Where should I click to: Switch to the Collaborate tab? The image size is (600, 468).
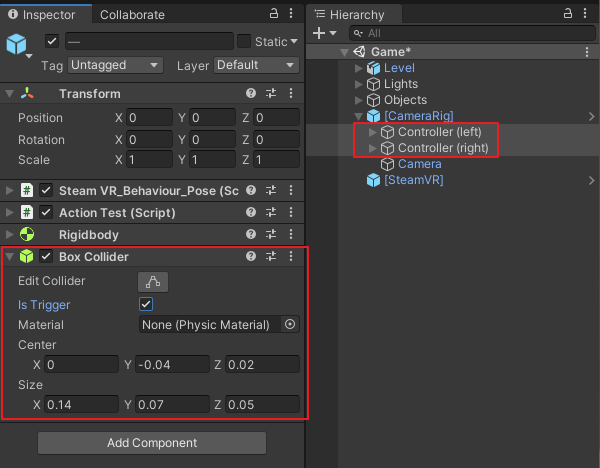tap(132, 15)
